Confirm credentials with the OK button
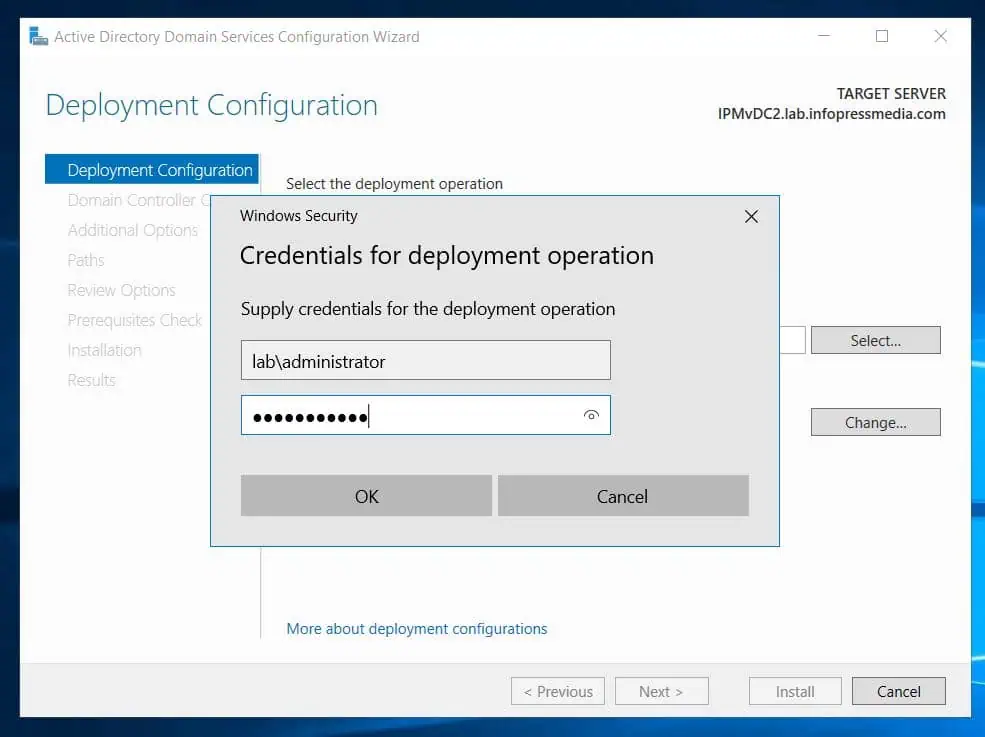This screenshot has width=985, height=737. pos(366,496)
